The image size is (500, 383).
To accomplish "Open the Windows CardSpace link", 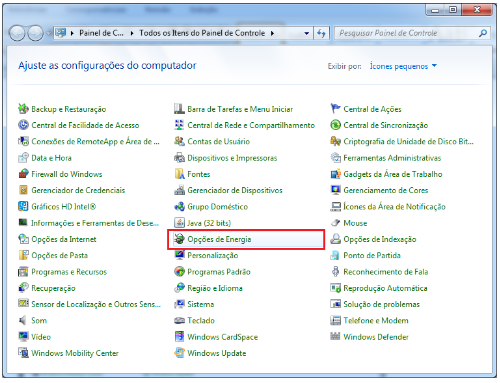I will tap(223, 337).
